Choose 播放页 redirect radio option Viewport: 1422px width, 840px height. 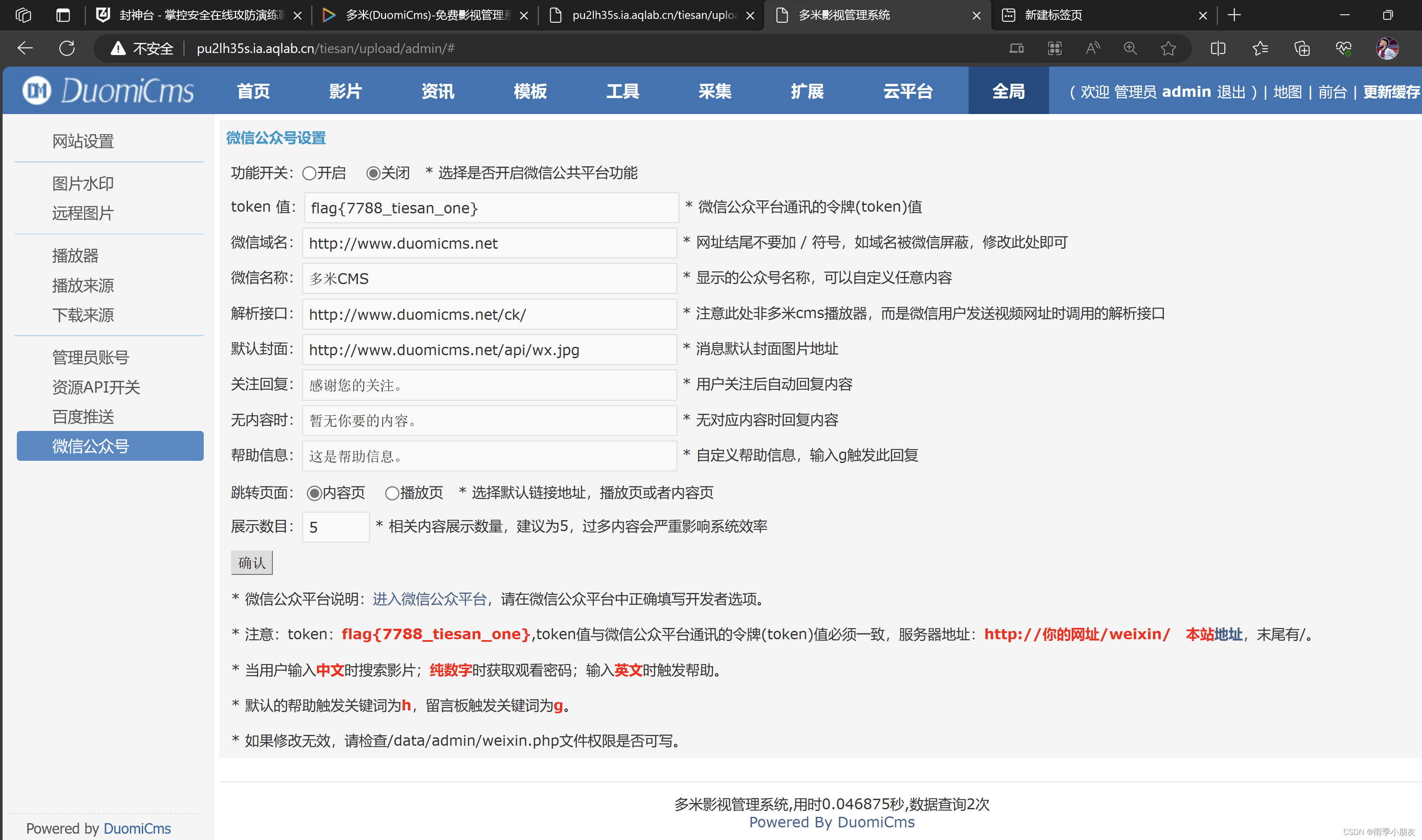pyautogui.click(x=392, y=493)
